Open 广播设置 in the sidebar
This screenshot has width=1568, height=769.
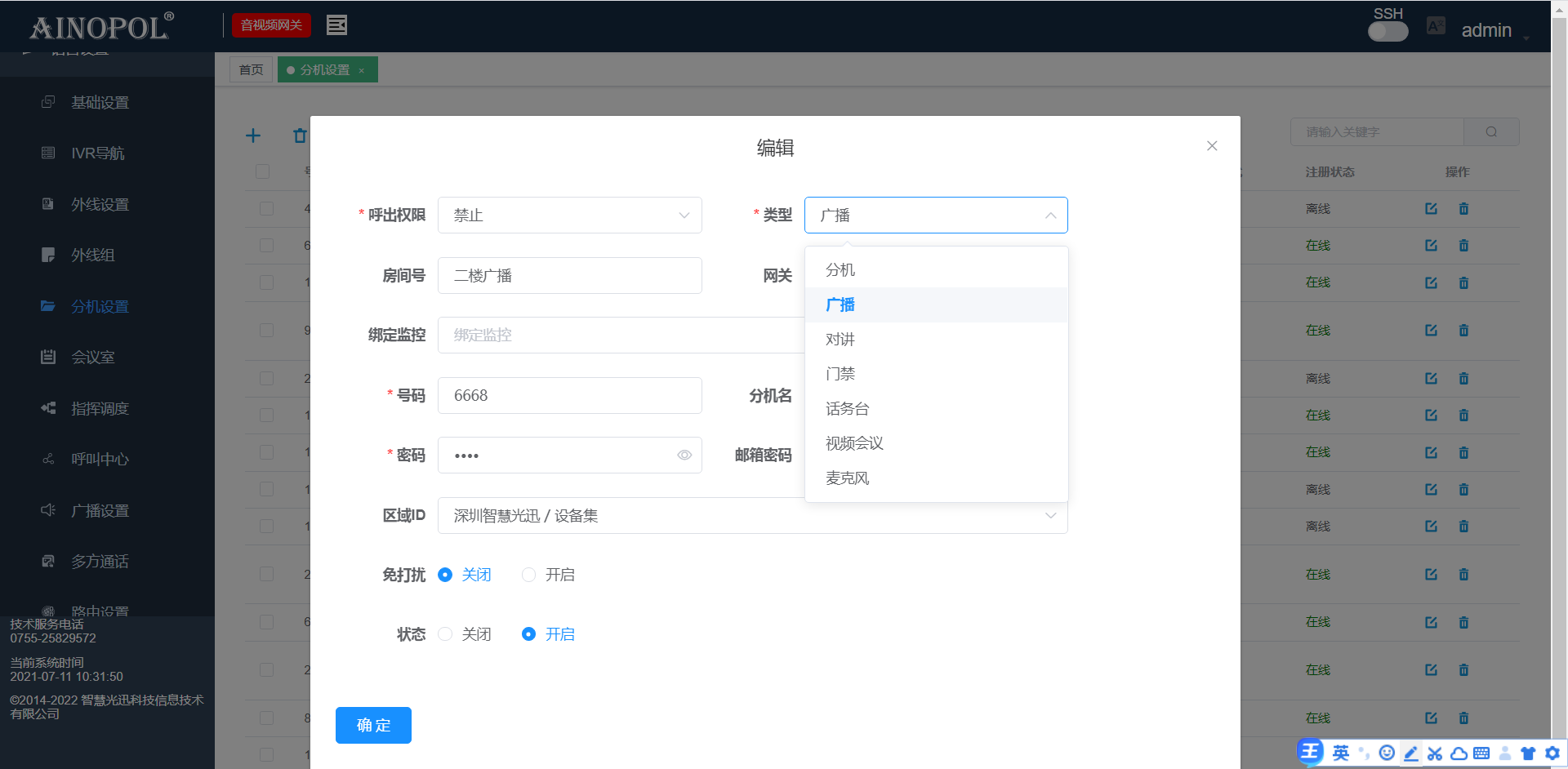point(100,511)
